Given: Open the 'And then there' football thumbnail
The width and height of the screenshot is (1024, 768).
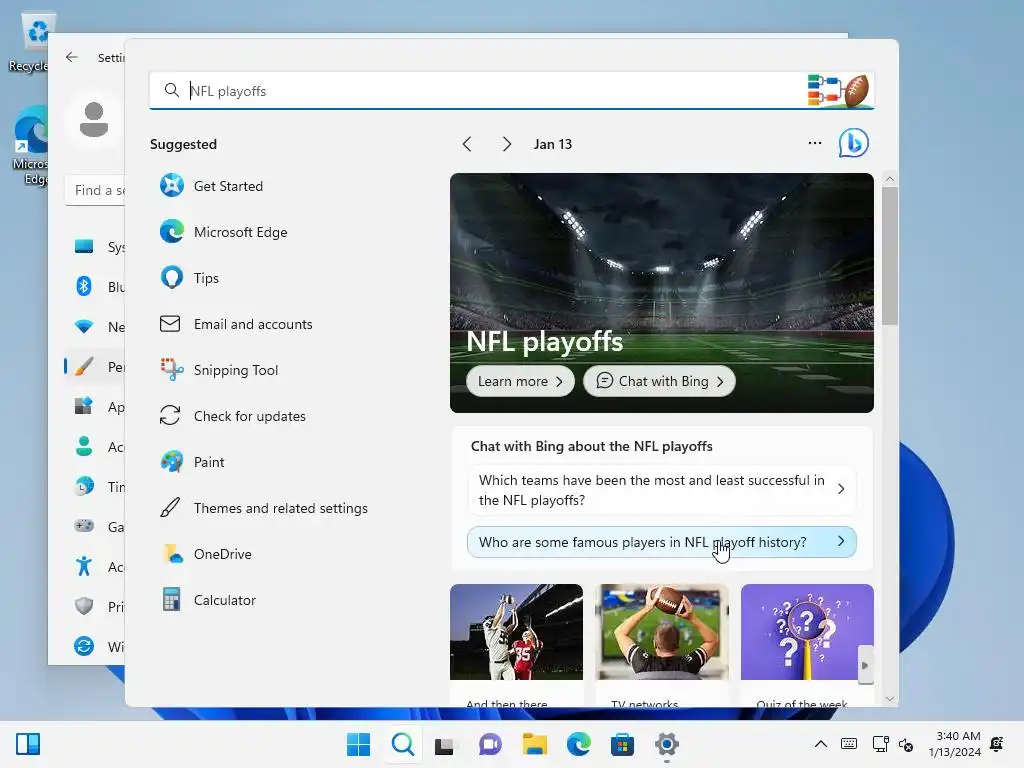Looking at the screenshot, I should (516, 645).
